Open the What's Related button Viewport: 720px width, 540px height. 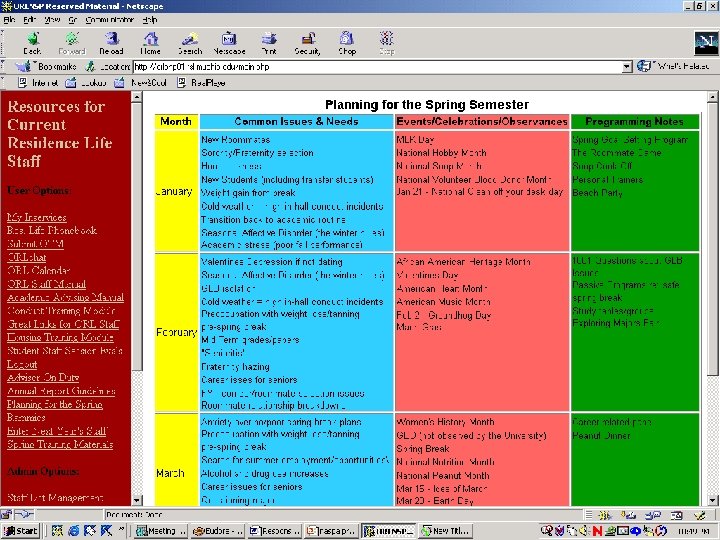(x=673, y=67)
